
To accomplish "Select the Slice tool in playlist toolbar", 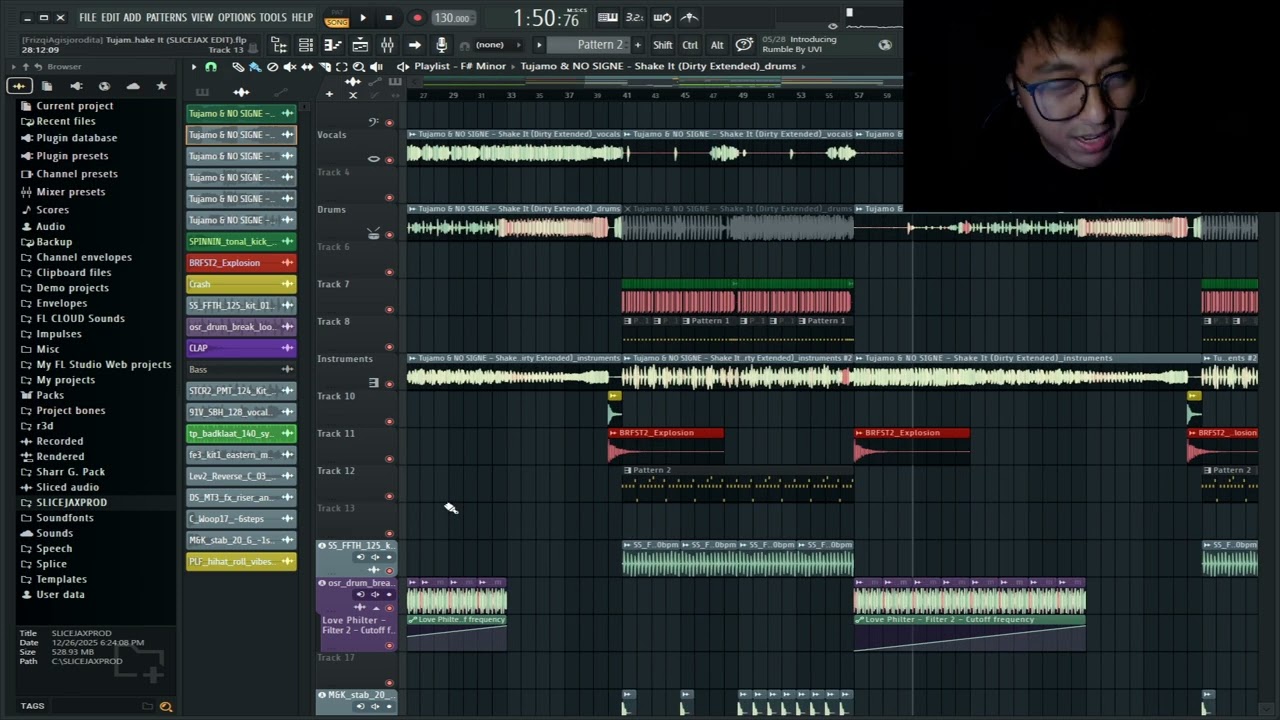I will pyautogui.click(x=325, y=67).
